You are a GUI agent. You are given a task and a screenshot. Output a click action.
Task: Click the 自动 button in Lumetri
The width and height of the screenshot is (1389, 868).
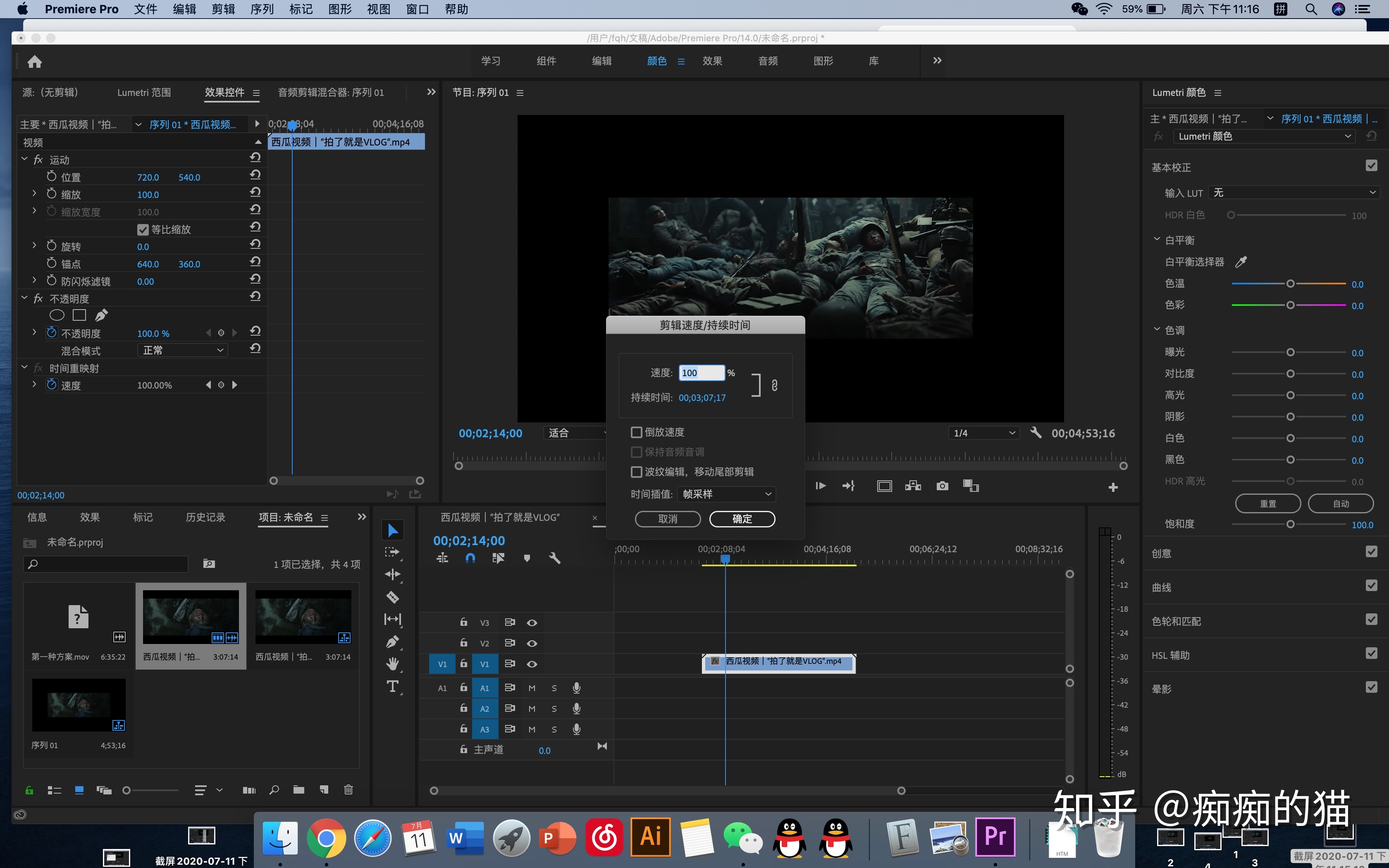pyautogui.click(x=1340, y=503)
